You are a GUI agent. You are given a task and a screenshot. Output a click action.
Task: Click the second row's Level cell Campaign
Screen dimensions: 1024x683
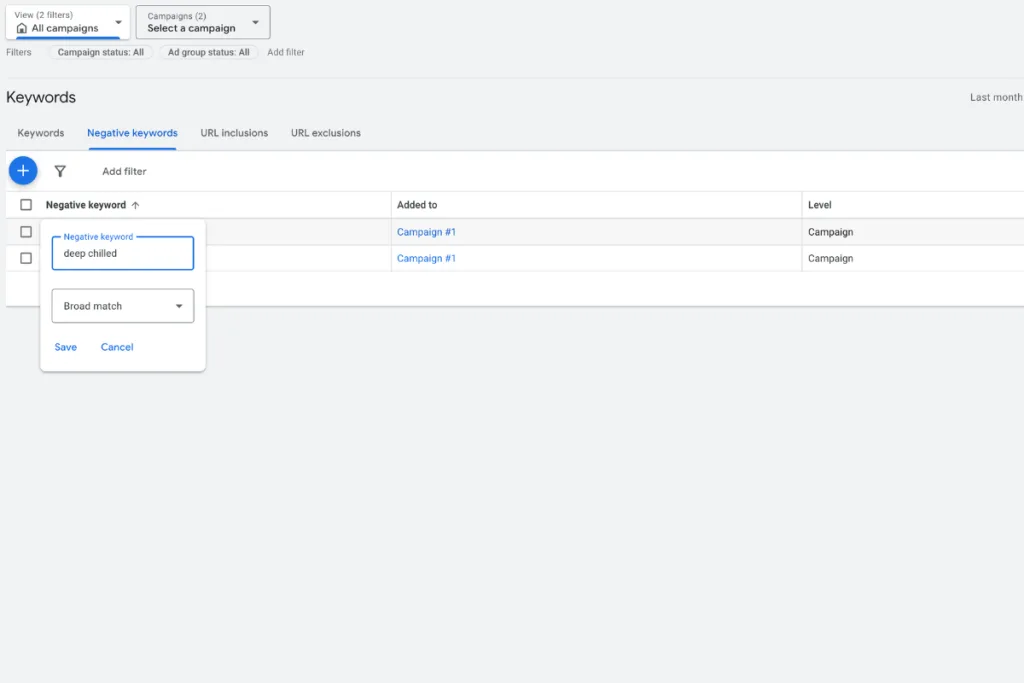830,258
